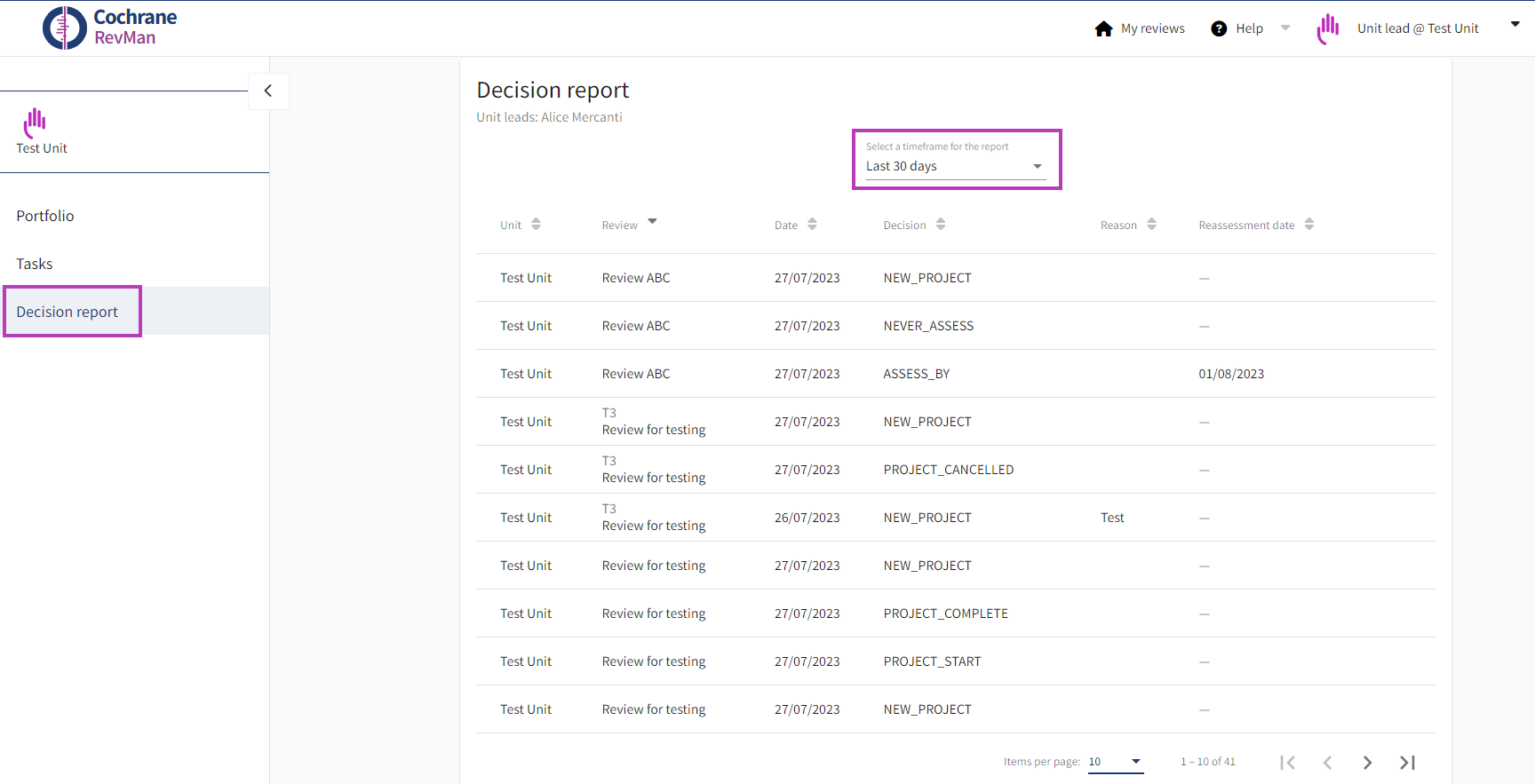This screenshot has width=1535, height=784.
Task: Click the Test Unit hand icon in sidebar
Action: [36, 123]
